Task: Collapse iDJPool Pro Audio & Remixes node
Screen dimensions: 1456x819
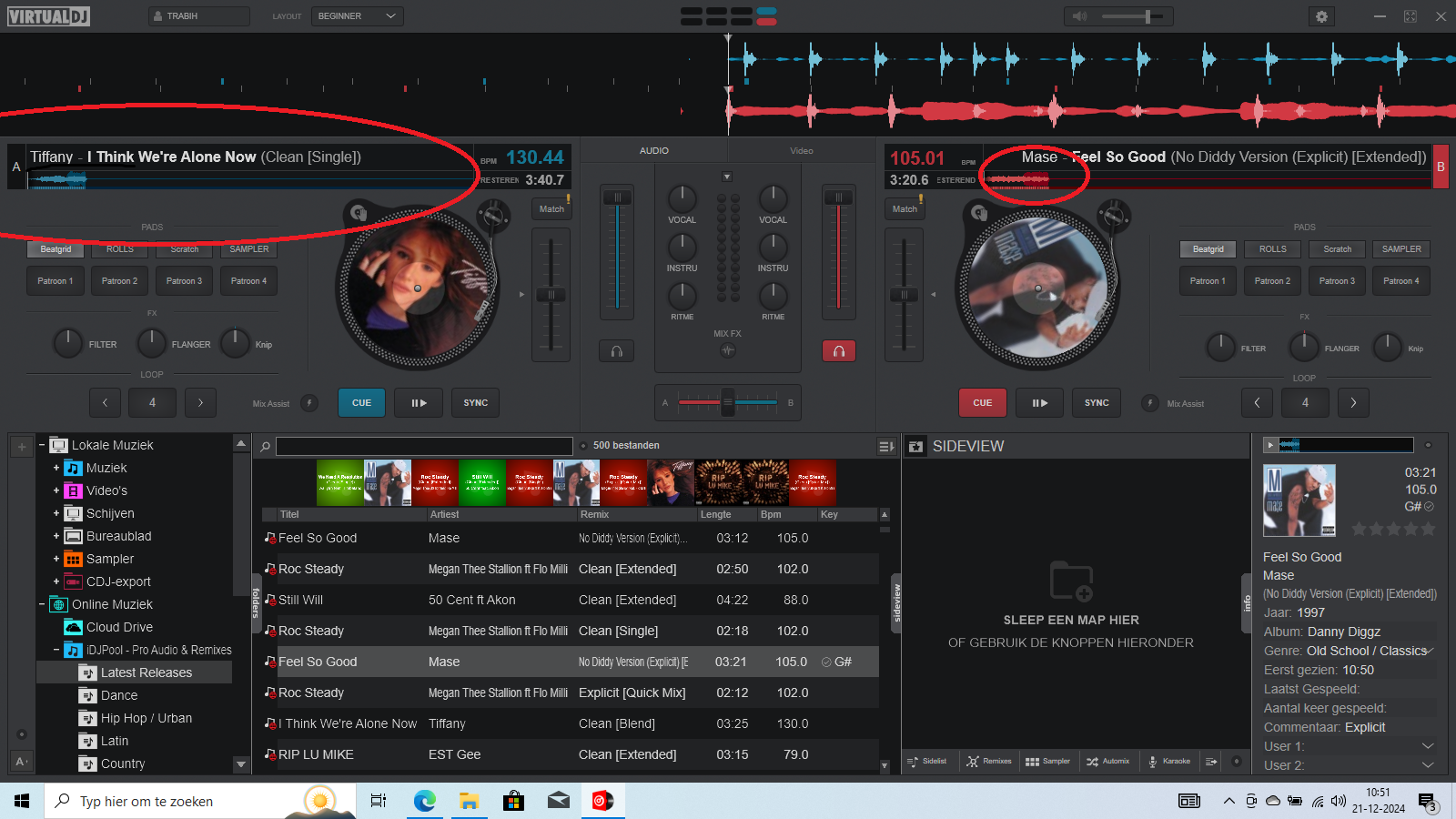Action: (x=56, y=650)
